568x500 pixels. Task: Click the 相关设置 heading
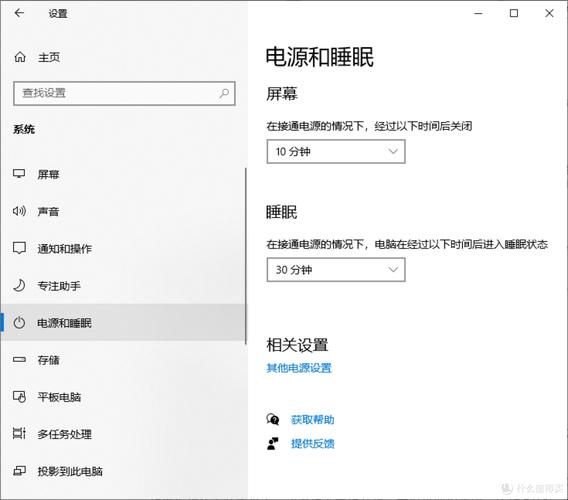pyautogui.click(x=297, y=345)
